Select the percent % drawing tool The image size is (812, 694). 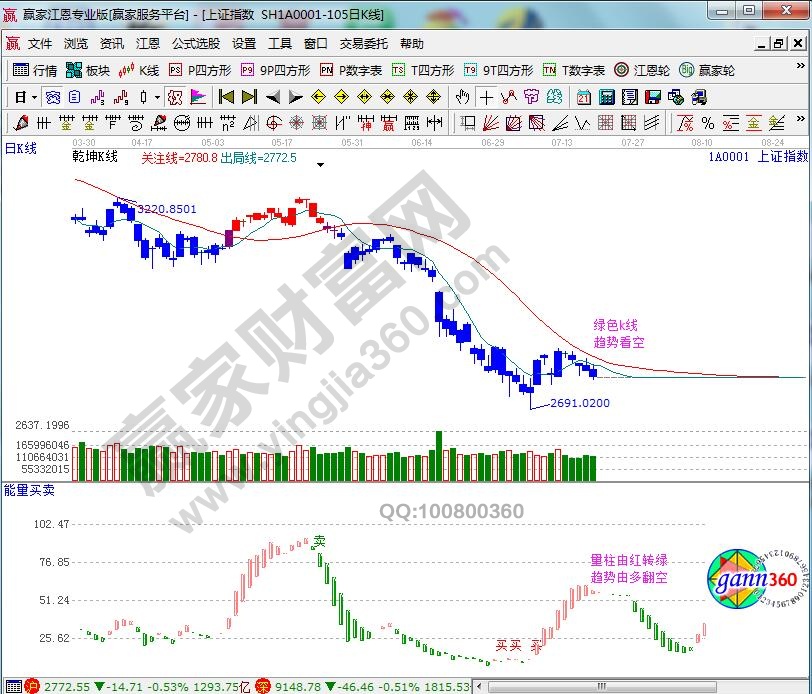click(x=708, y=123)
